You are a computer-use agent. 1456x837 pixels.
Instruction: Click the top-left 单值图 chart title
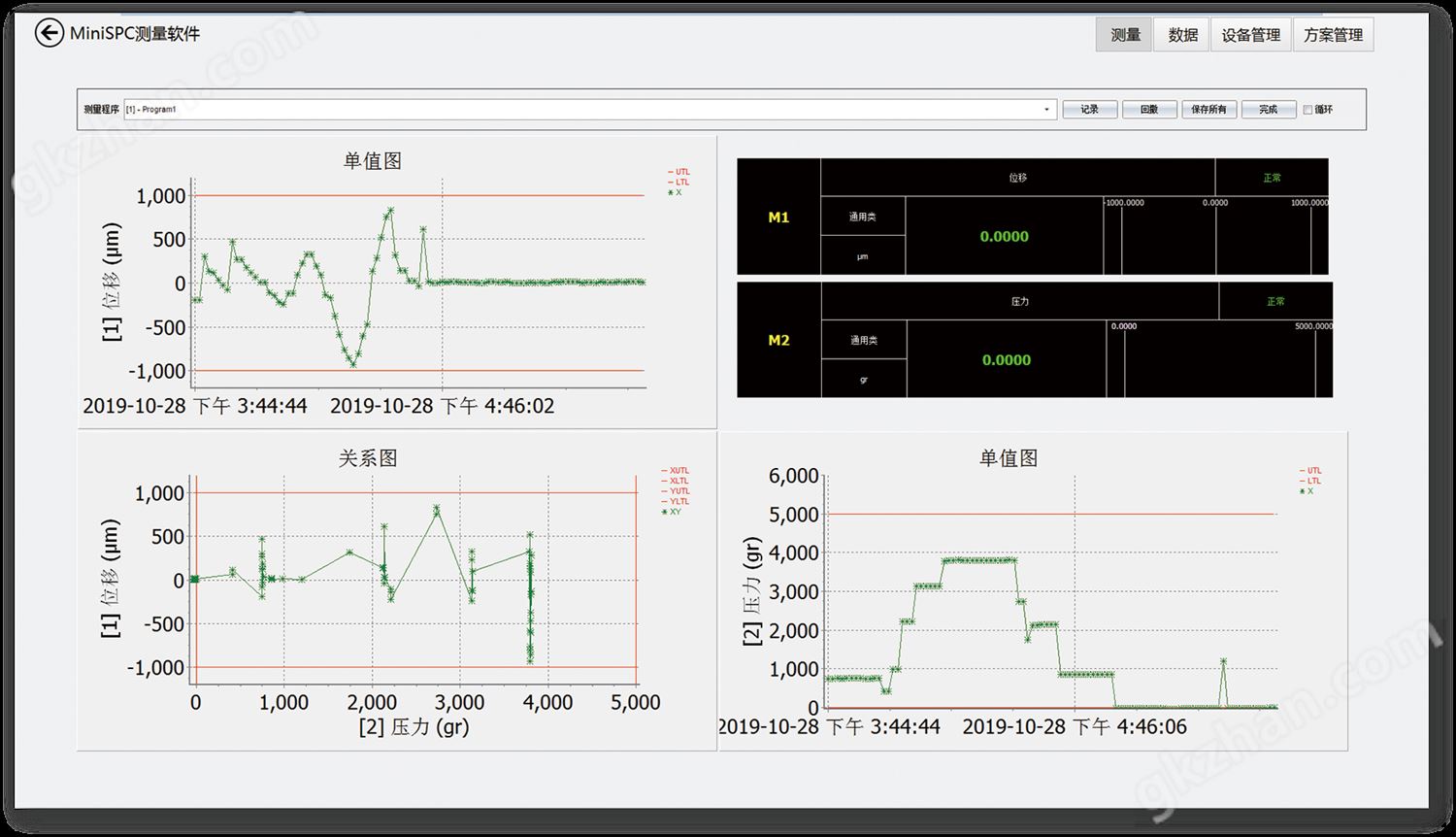coord(373,161)
